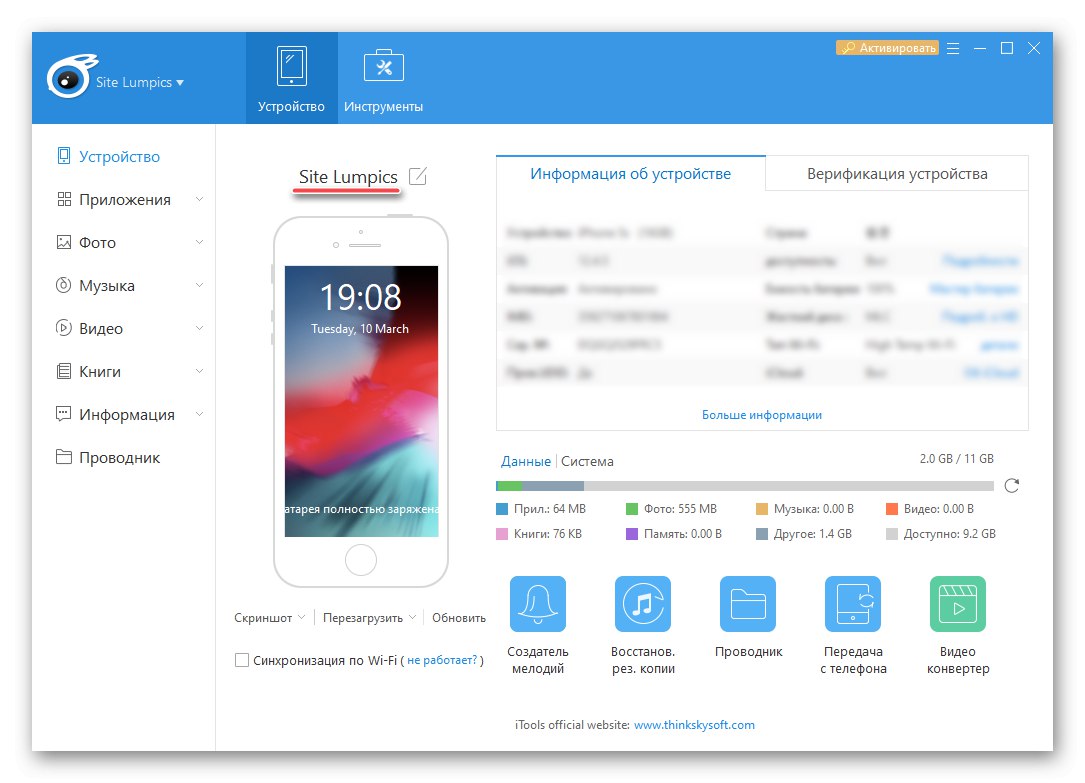The width and height of the screenshot is (1085, 783).
Task: Switch to Верификация устройства tab
Action: coord(897,174)
